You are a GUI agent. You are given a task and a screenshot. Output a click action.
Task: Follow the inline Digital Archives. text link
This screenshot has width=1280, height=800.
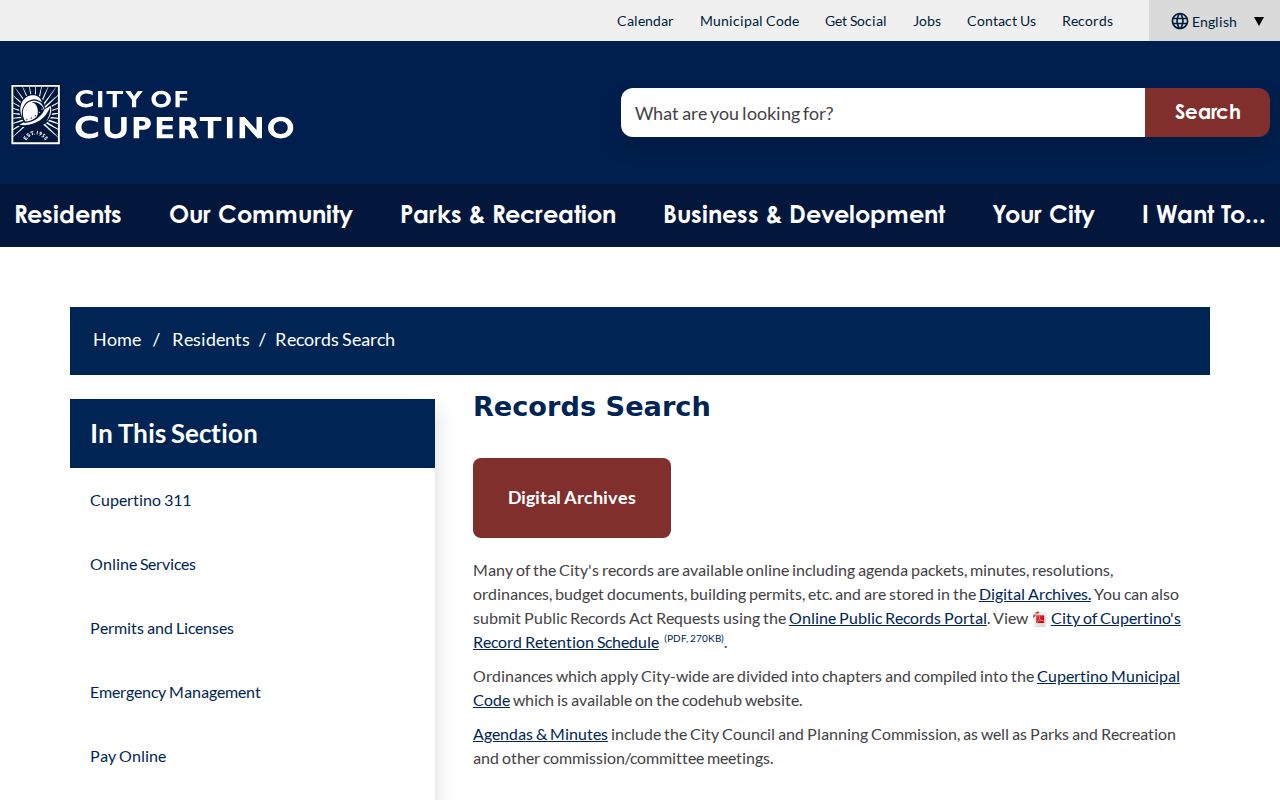click(1035, 594)
